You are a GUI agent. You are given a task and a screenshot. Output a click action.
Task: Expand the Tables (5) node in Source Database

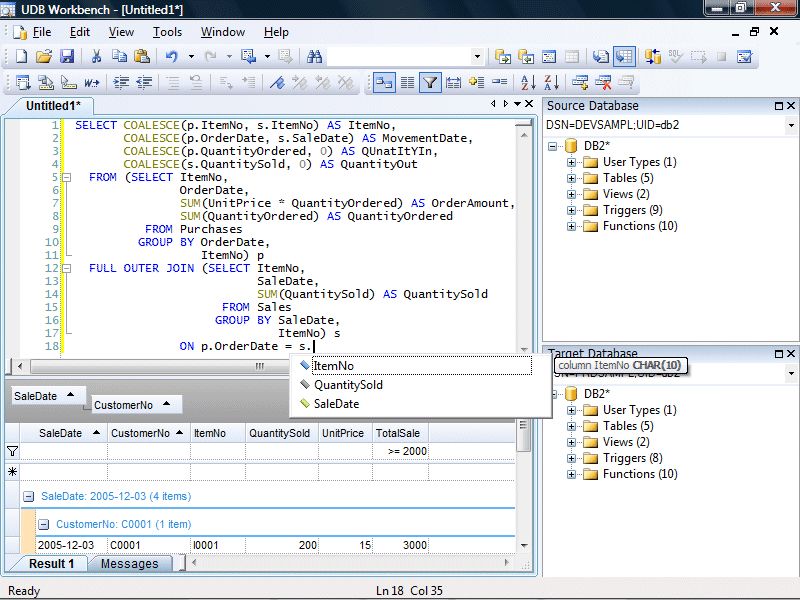[x=572, y=178]
